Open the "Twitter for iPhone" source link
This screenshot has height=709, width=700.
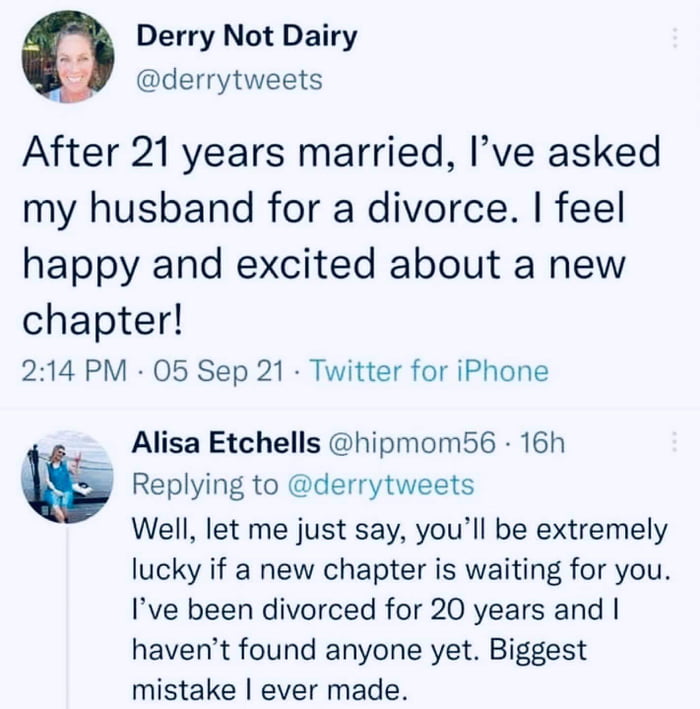pos(430,372)
